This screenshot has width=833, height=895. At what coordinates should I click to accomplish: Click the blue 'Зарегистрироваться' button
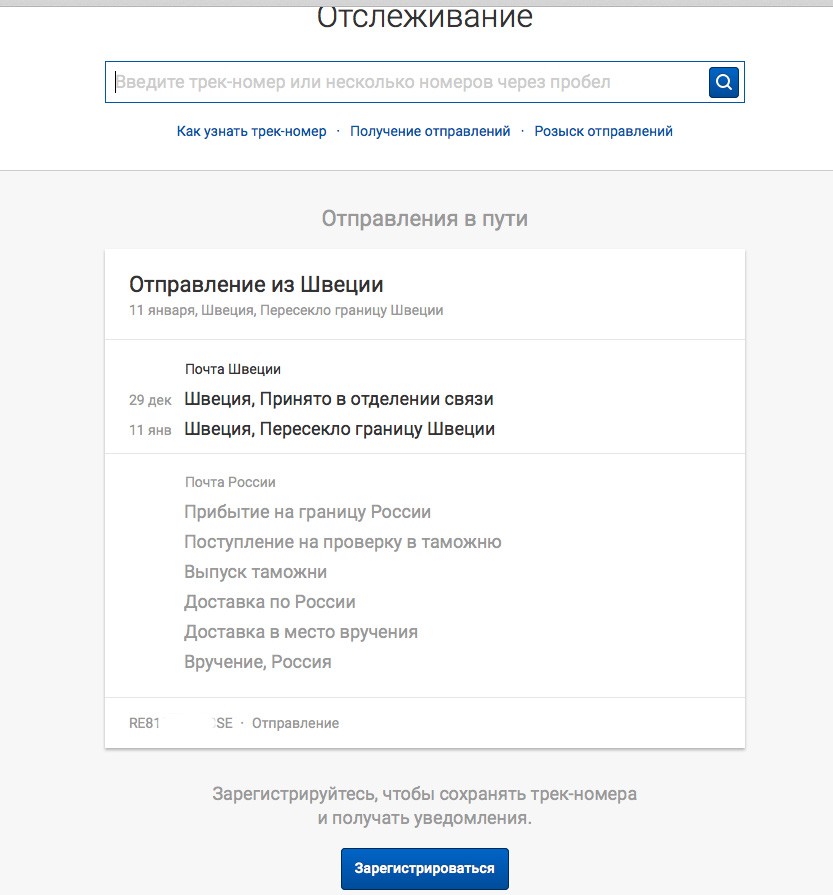(x=424, y=868)
